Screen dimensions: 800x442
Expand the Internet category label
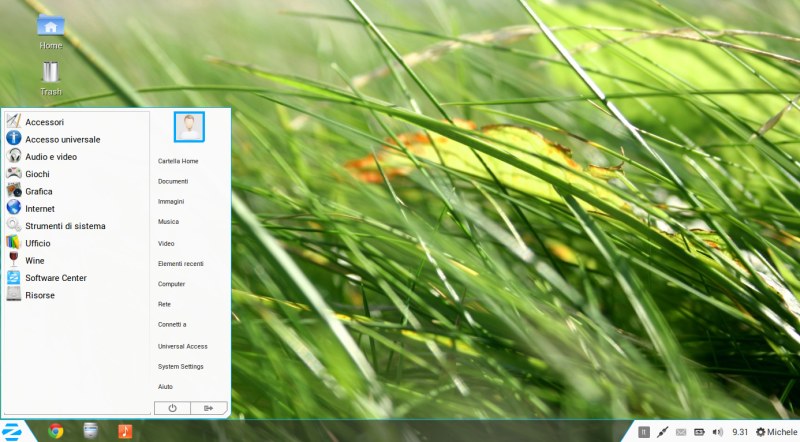tap(40, 209)
